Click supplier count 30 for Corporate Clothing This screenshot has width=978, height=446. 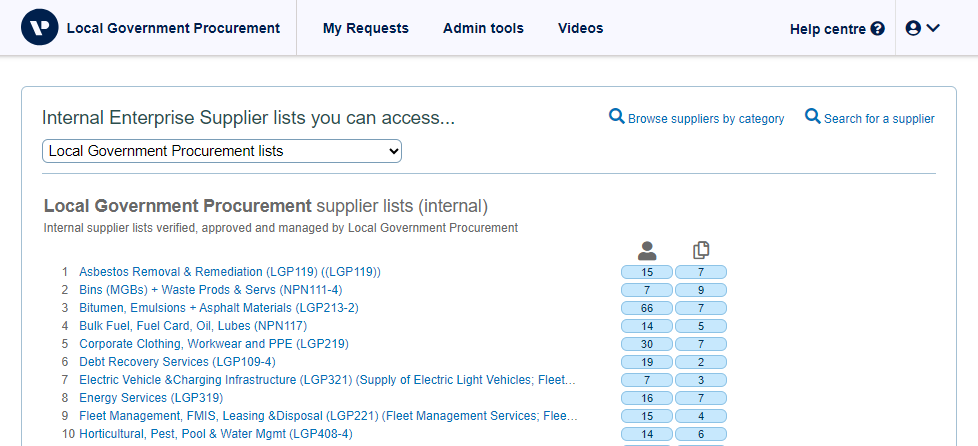(647, 344)
